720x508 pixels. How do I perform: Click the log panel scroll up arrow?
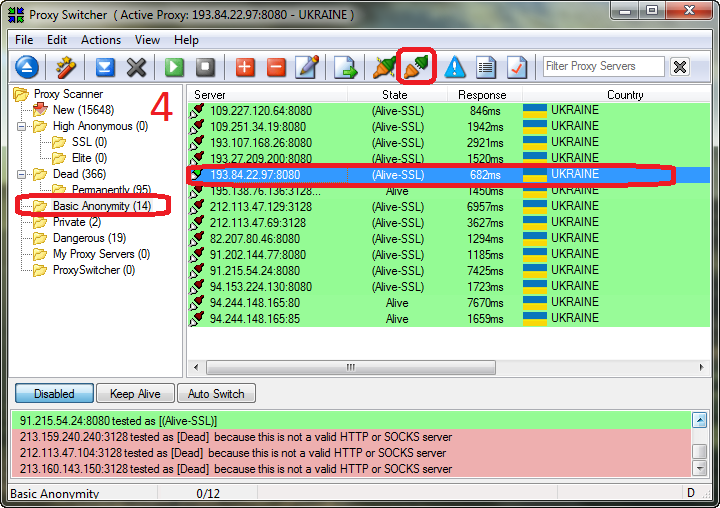699,420
